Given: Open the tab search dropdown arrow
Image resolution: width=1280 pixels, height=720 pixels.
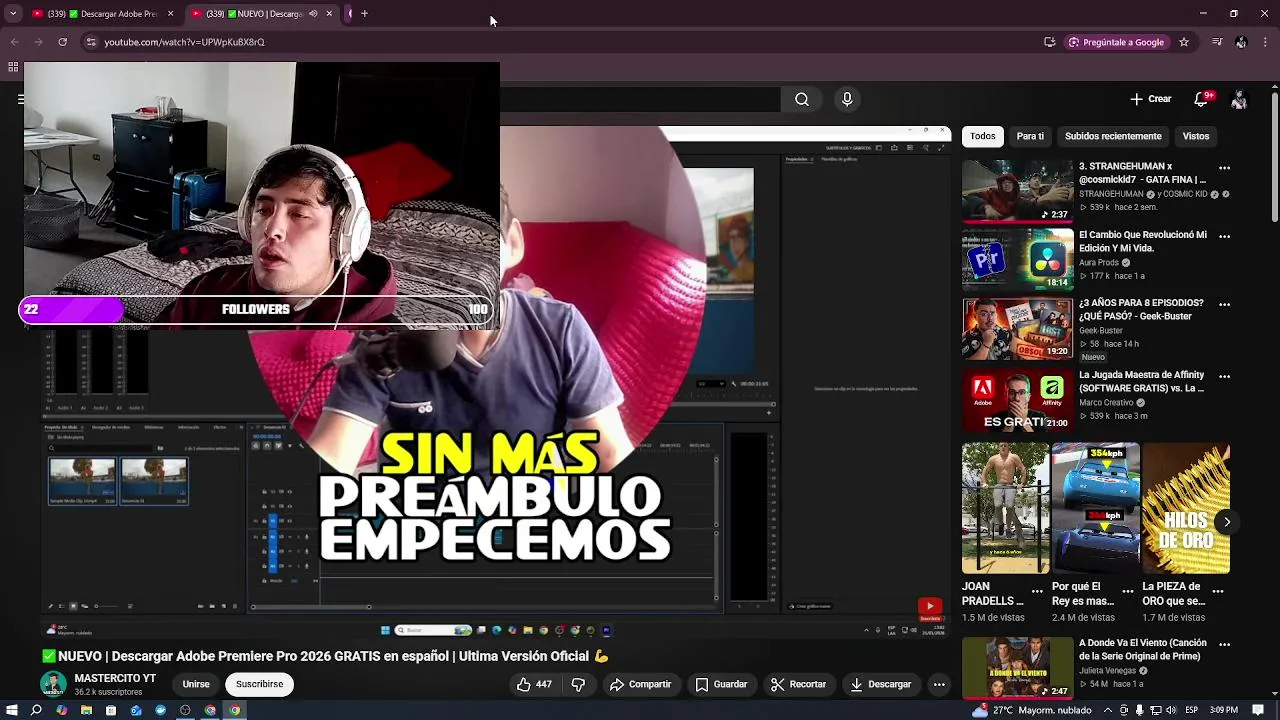Looking at the screenshot, I should click(x=13, y=14).
